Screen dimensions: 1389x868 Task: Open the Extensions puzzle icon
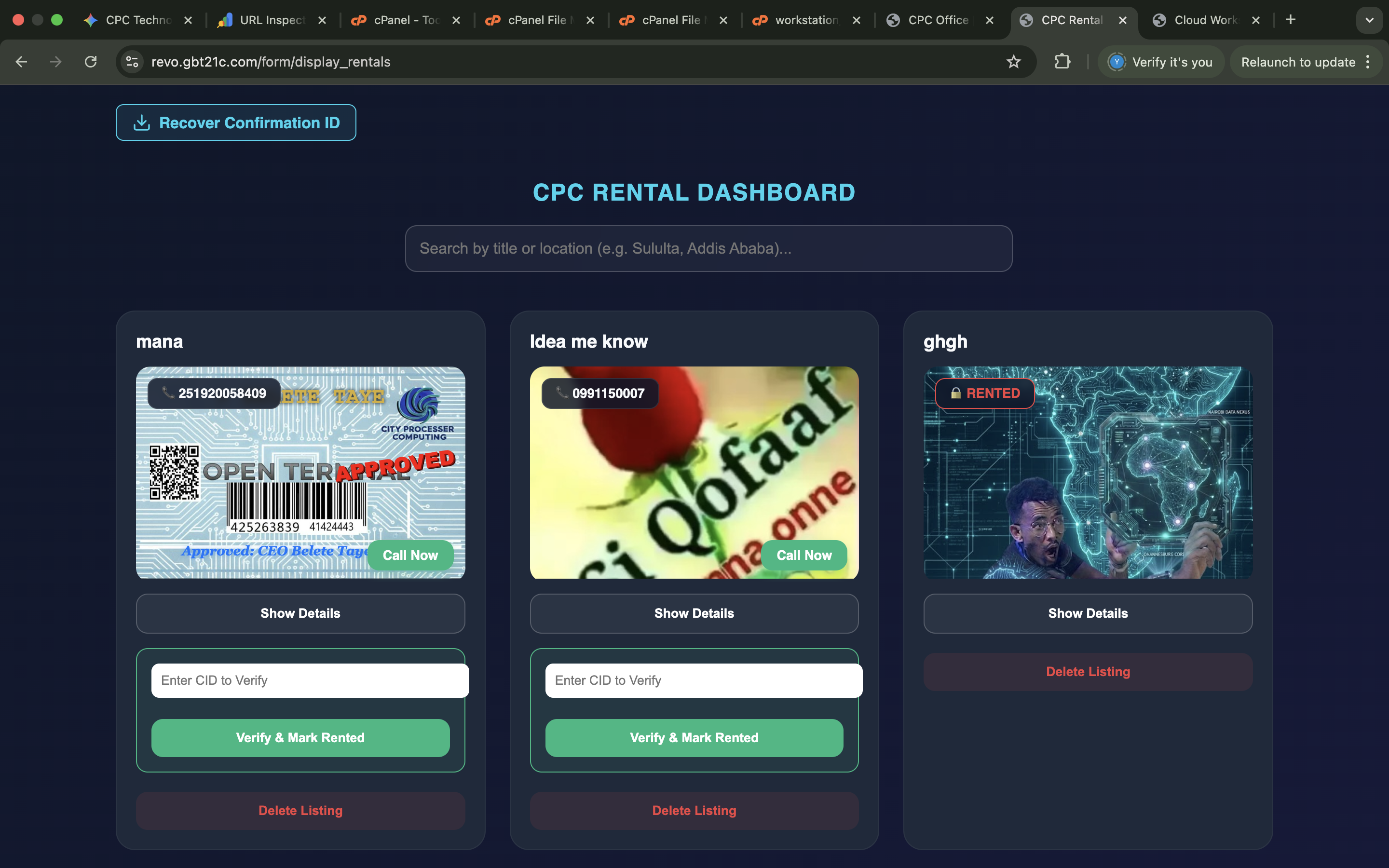(1062, 61)
